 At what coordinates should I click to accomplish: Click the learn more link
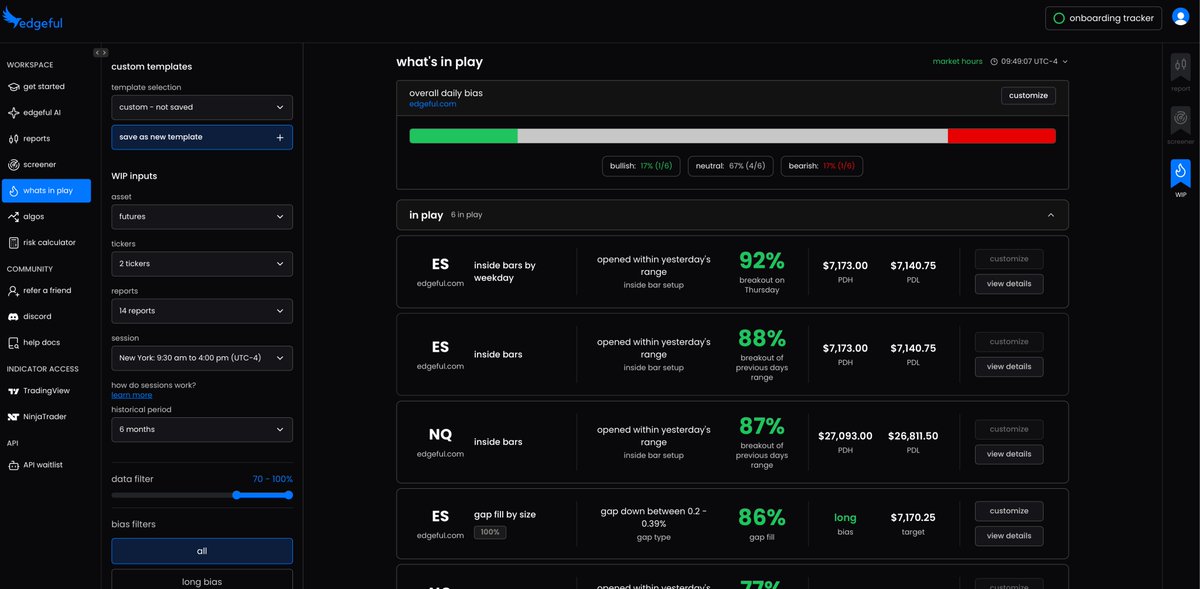[132, 395]
